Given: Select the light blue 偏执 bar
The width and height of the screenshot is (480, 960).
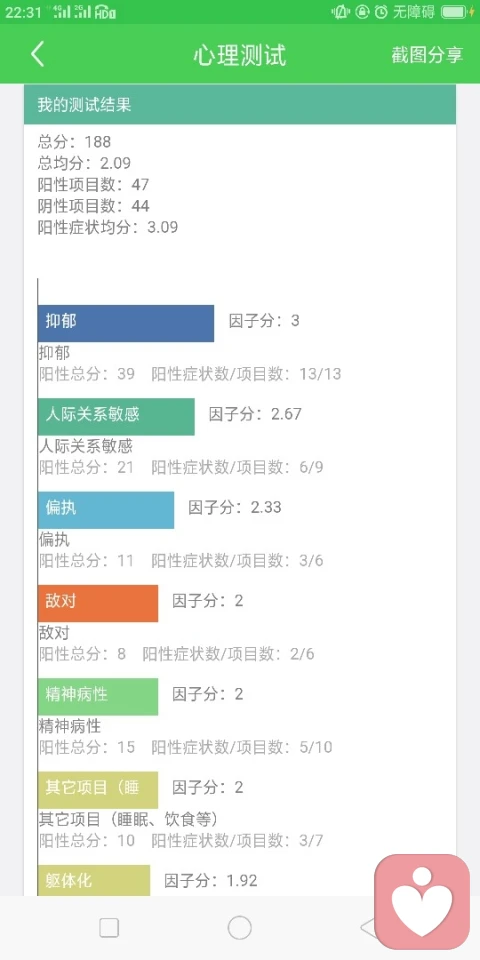Looking at the screenshot, I should (x=105, y=510).
